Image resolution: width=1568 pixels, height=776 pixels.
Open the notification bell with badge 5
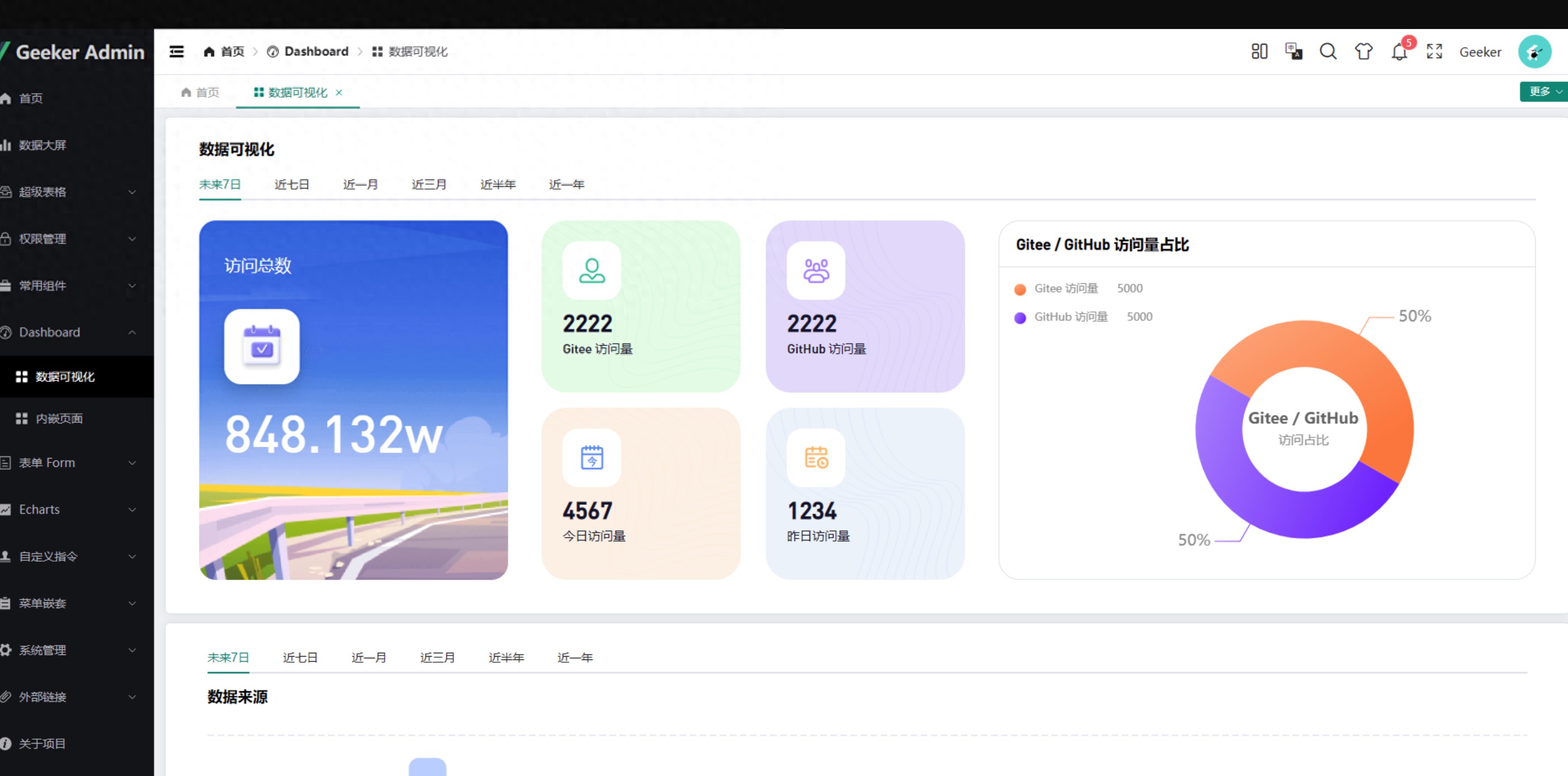1399,52
